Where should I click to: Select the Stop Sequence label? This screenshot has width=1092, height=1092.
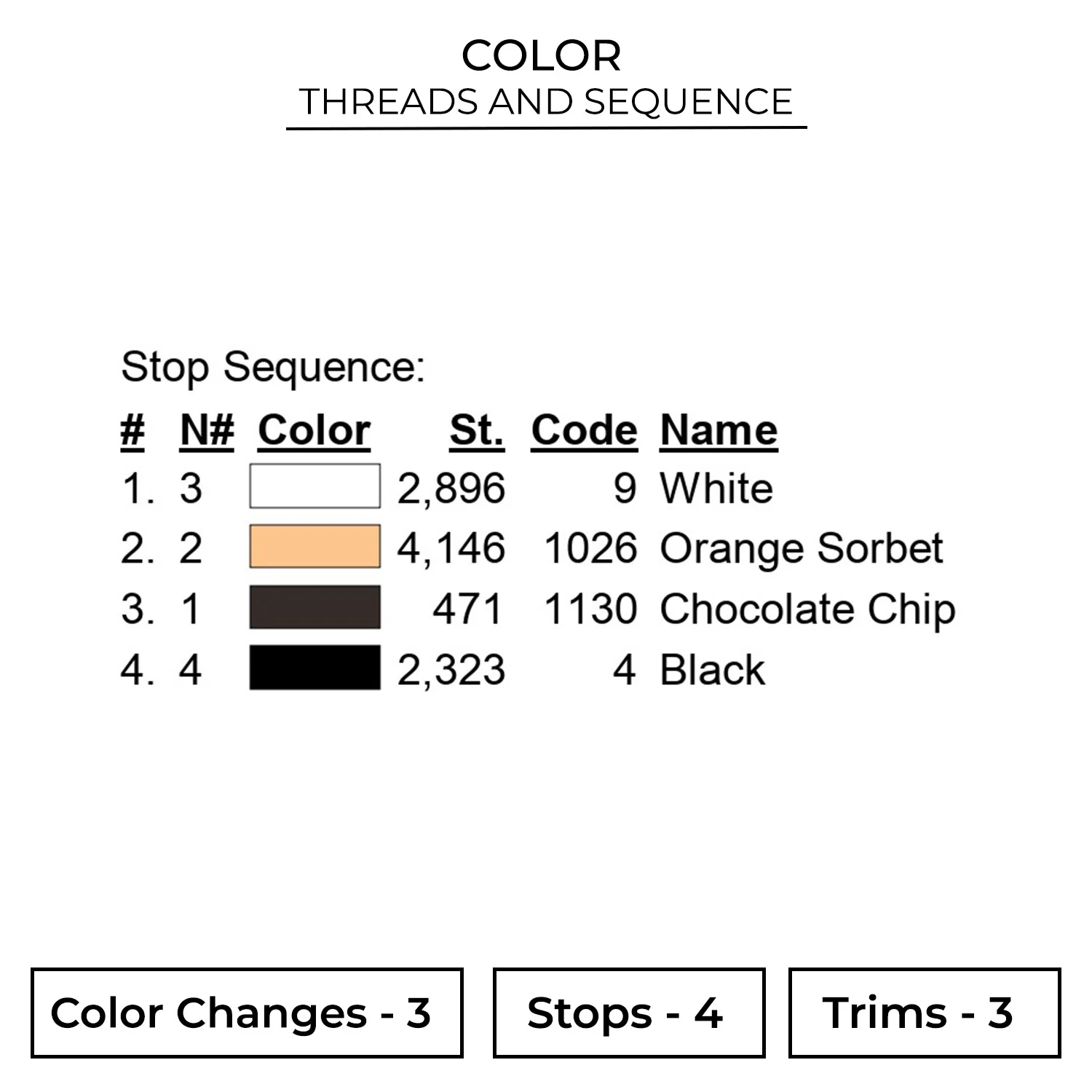pyautogui.click(x=272, y=367)
